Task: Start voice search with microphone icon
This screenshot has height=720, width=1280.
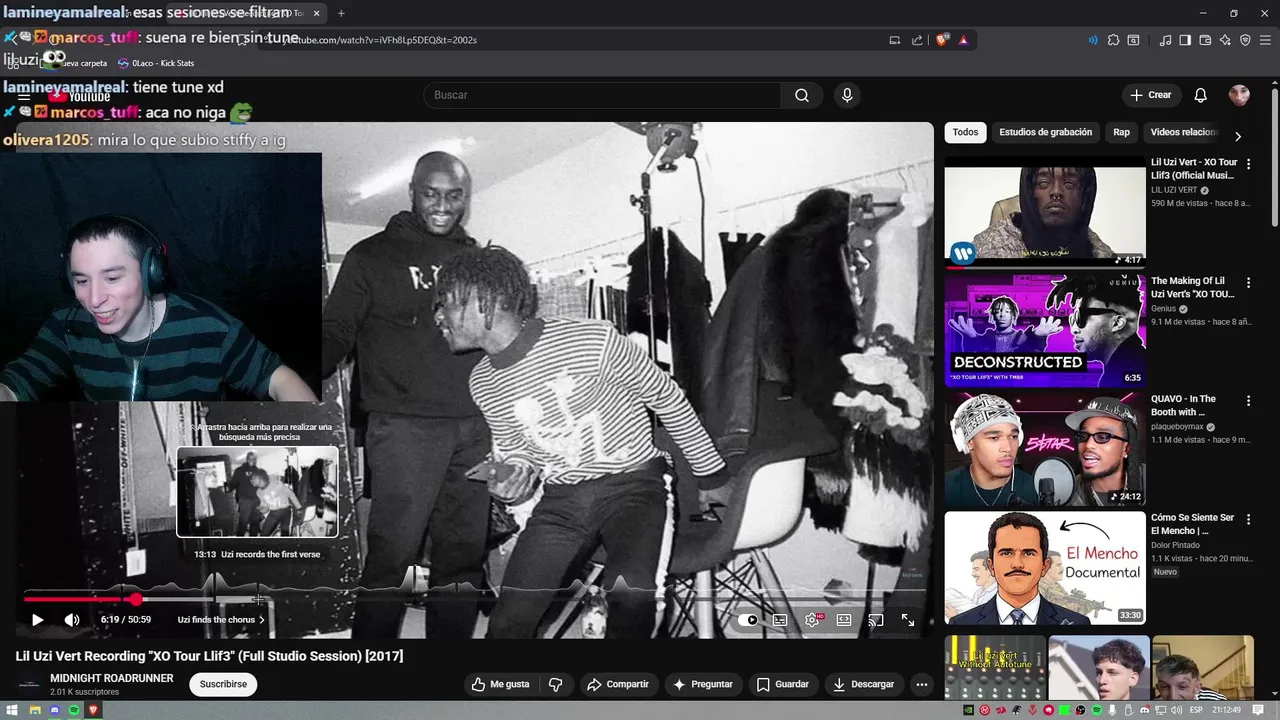Action: pyautogui.click(x=847, y=95)
